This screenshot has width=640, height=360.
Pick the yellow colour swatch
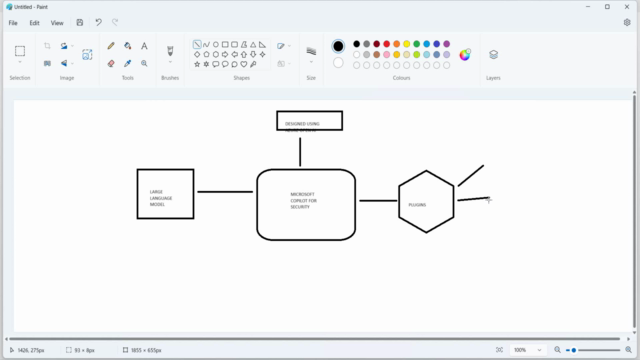click(x=407, y=44)
